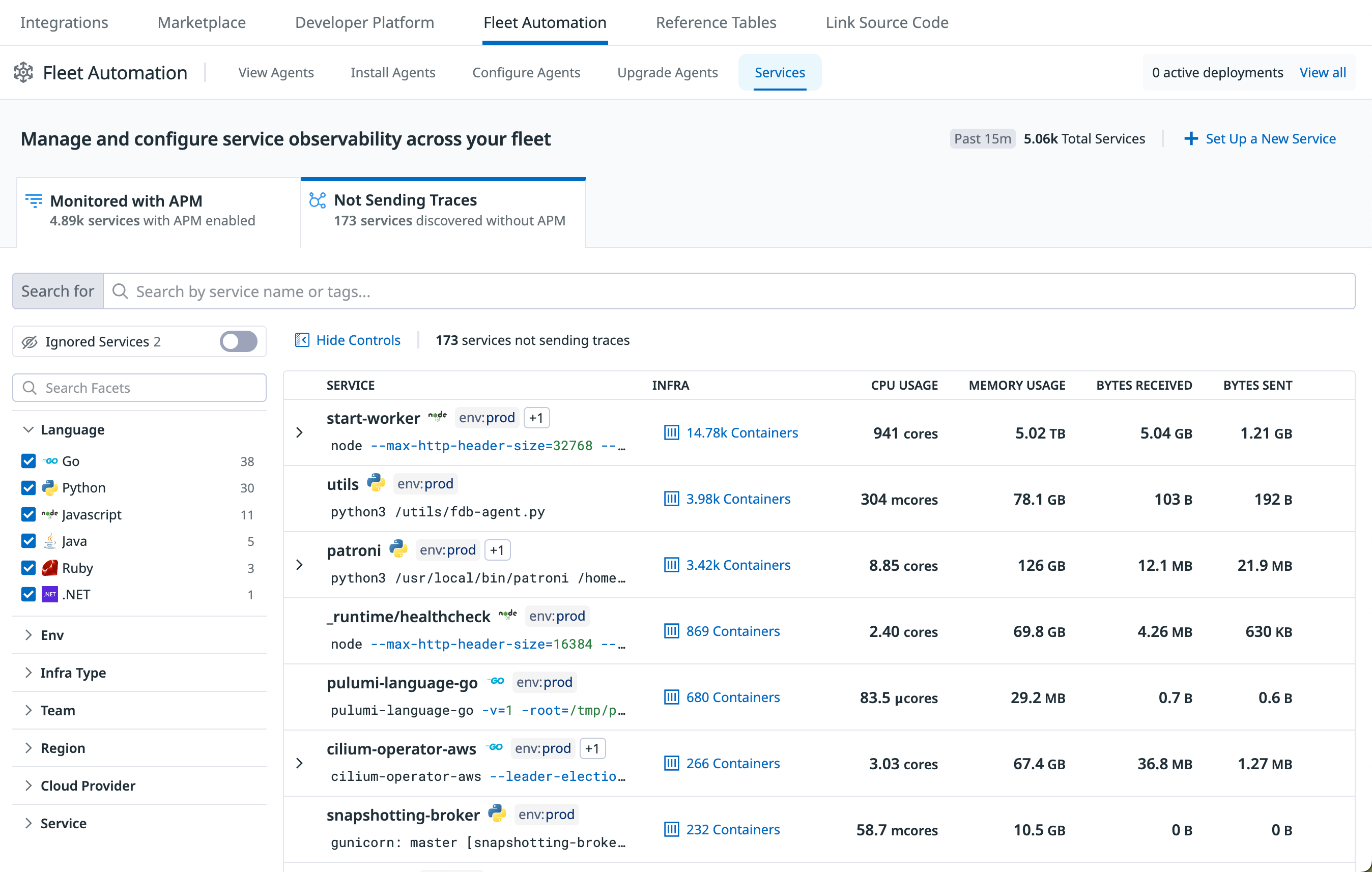Open the Upgrade Agents tab
The width and height of the screenshot is (1372, 872).
pyautogui.click(x=667, y=72)
